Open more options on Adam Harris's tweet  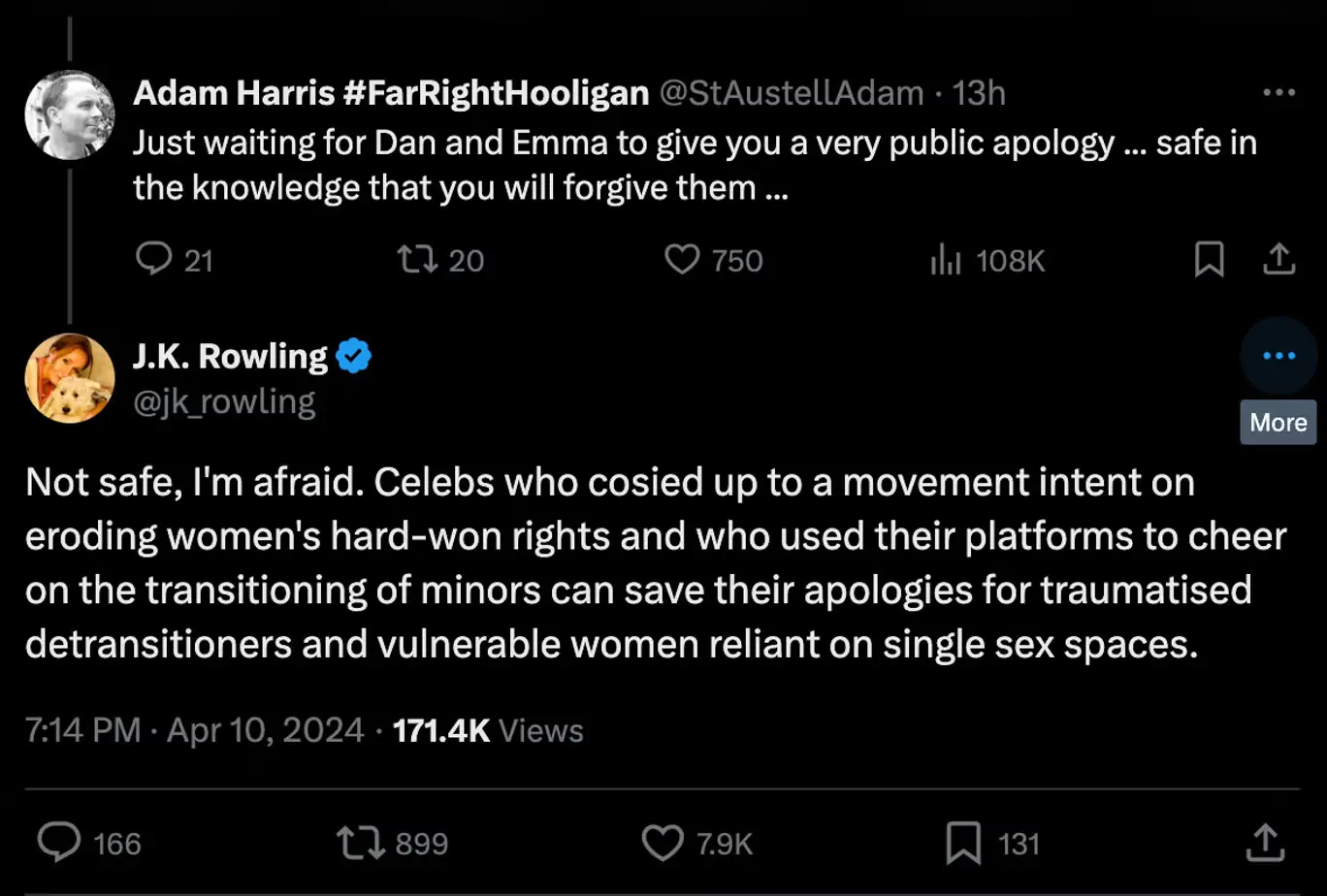pyautogui.click(x=1278, y=93)
